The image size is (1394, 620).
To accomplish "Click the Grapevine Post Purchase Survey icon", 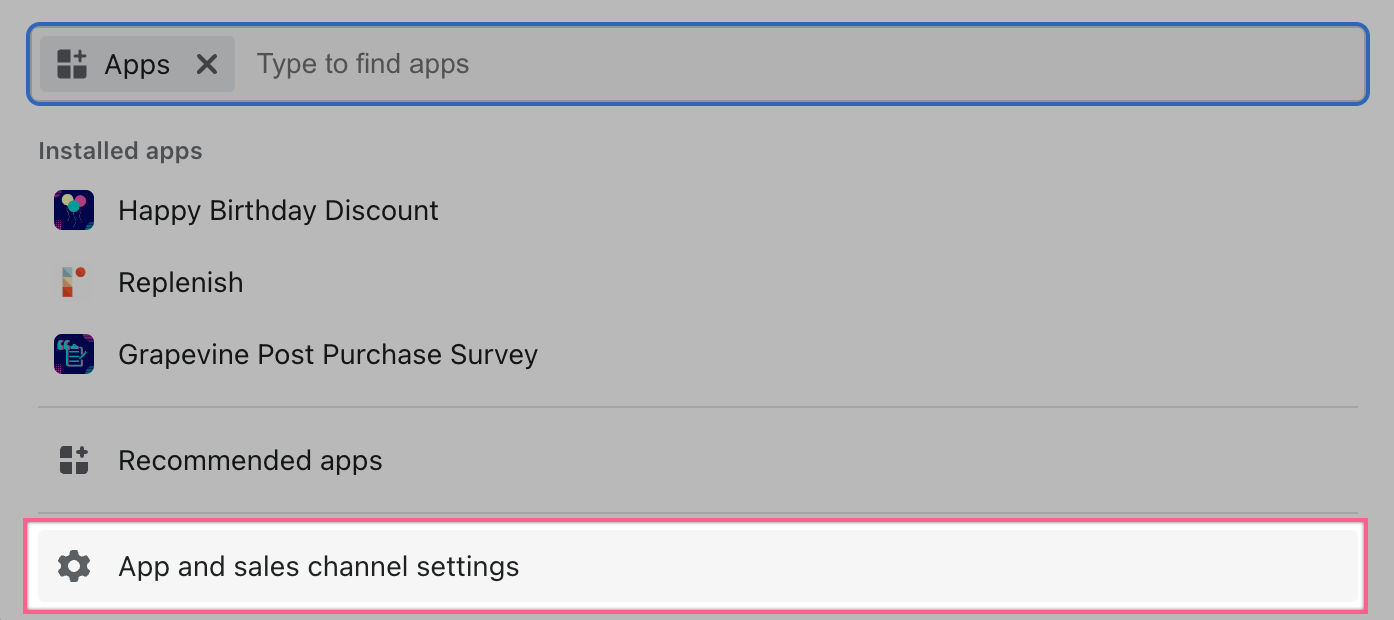I will coord(74,354).
